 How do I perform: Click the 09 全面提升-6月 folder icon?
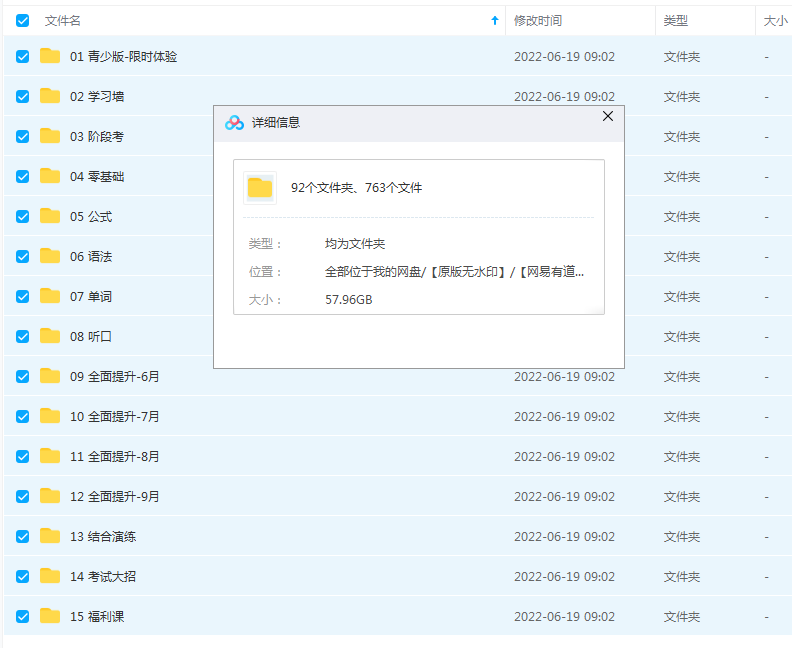[50, 375]
